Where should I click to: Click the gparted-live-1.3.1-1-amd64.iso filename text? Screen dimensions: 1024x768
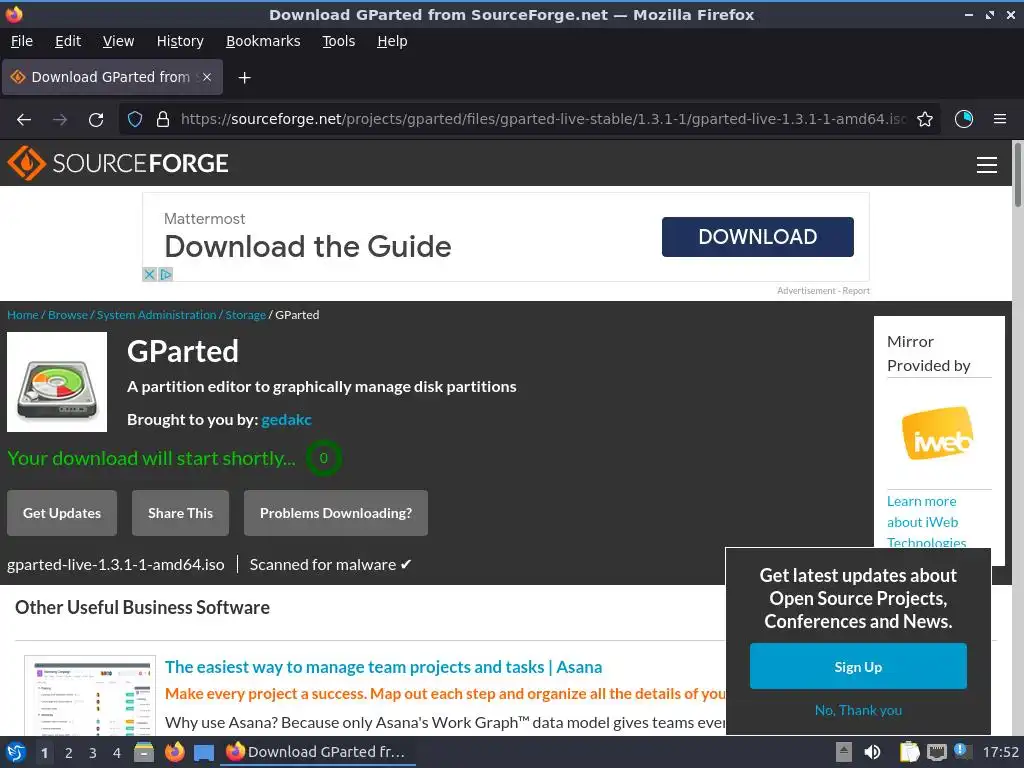tap(116, 564)
